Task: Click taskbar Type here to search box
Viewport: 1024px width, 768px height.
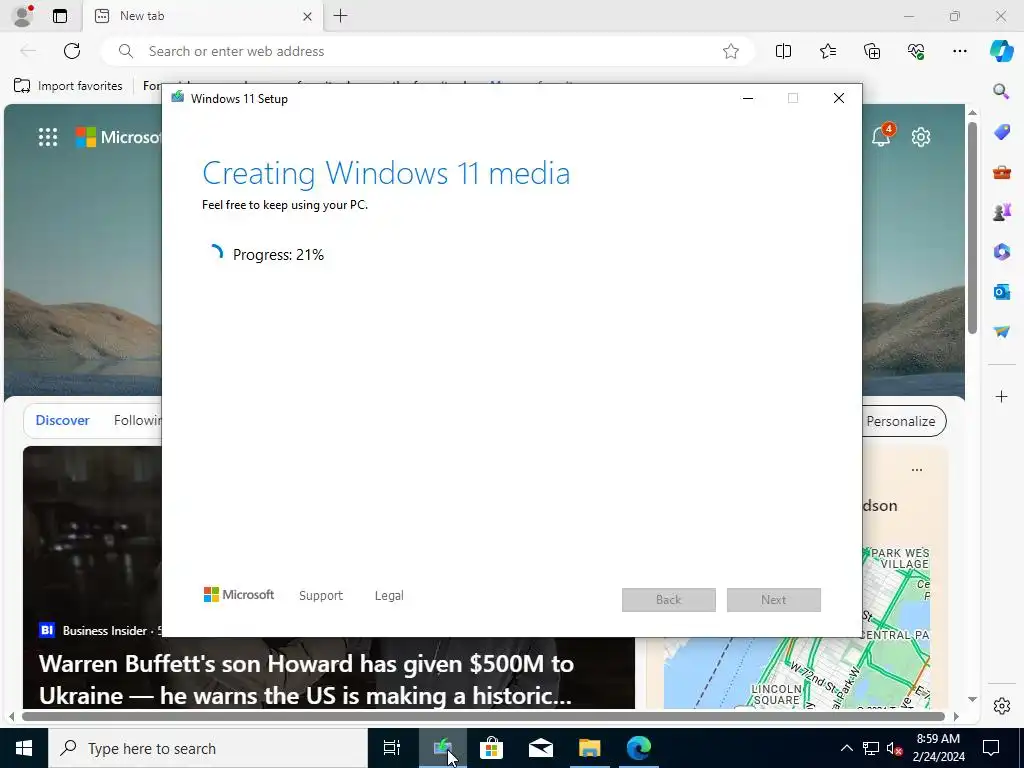Action: tap(208, 748)
